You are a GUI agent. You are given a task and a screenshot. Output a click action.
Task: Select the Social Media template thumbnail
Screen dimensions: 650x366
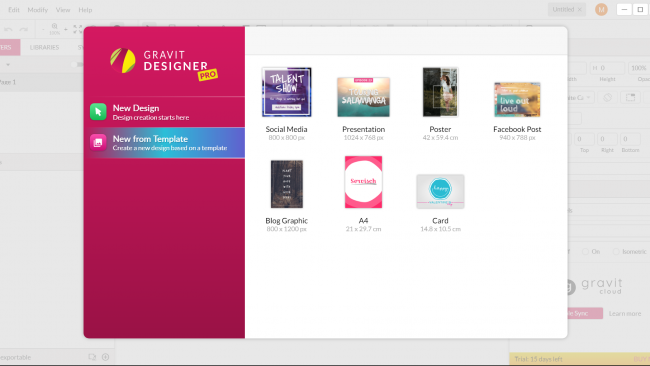[286, 92]
